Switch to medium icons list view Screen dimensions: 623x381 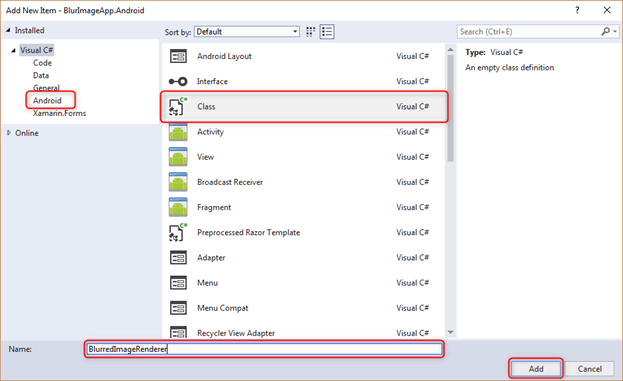click(327, 32)
